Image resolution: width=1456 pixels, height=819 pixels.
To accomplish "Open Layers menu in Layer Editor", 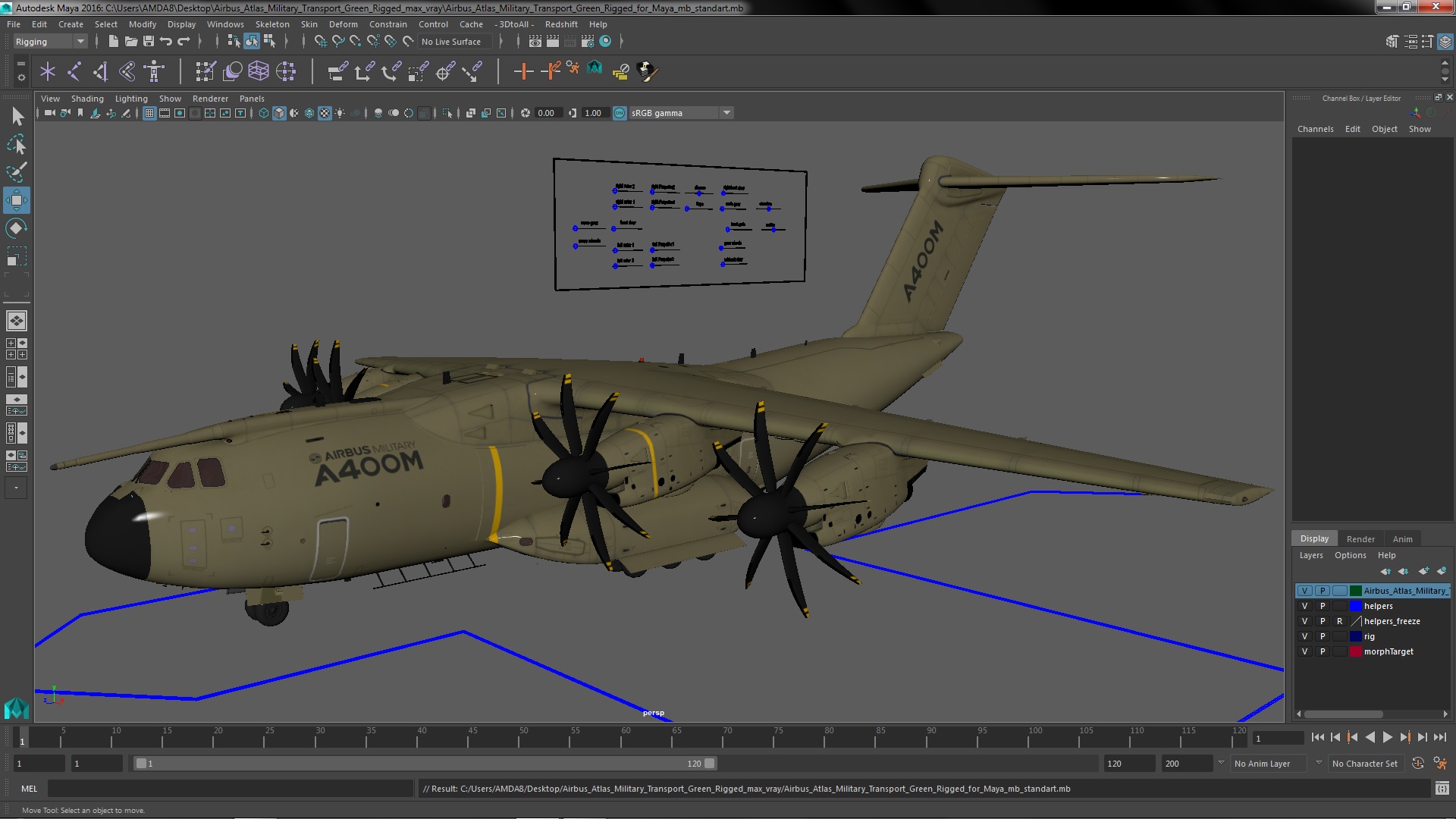I will pos(1310,555).
